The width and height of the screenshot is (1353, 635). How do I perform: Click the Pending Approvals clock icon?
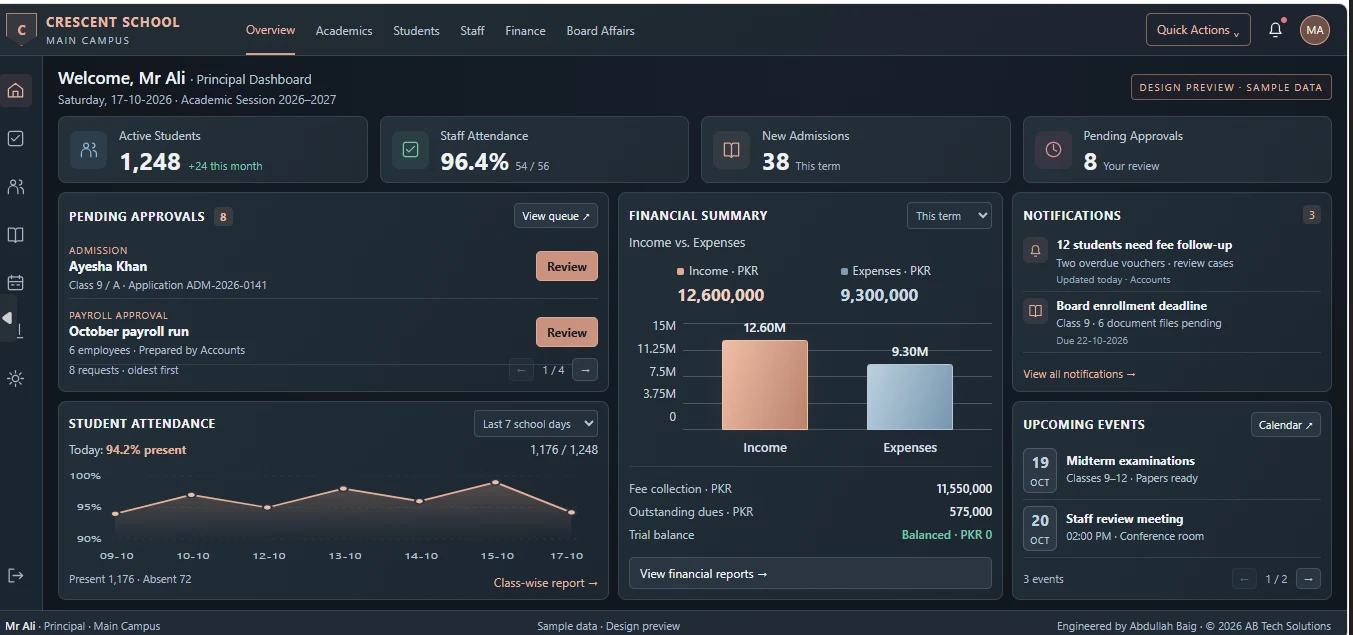tap(1053, 150)
